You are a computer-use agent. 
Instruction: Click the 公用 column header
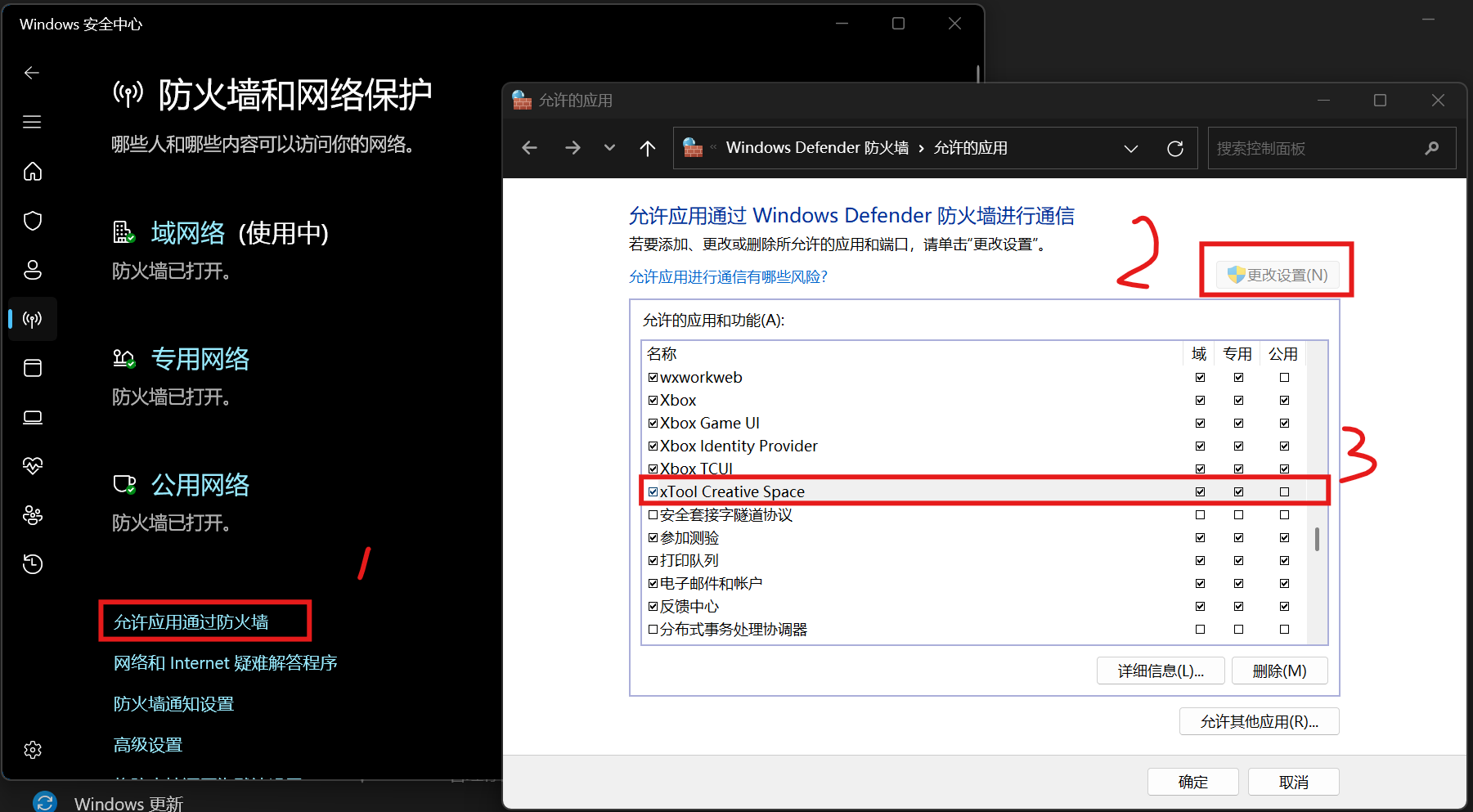pyautogui.click(x=1282, y=353)
